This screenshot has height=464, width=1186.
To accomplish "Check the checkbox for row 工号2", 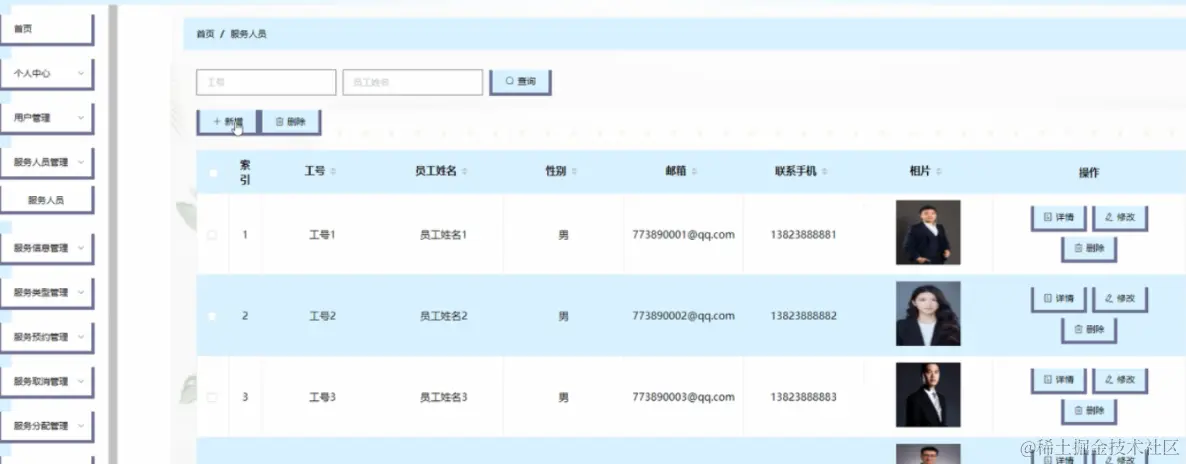I will click(213, 316).
